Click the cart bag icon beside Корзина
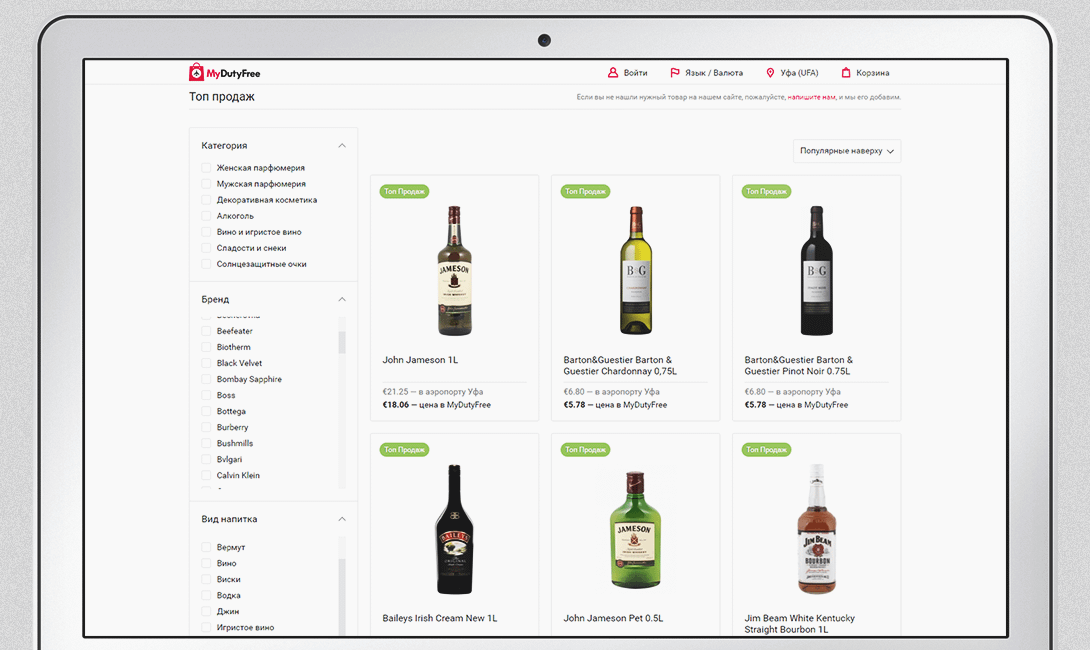 845,72
